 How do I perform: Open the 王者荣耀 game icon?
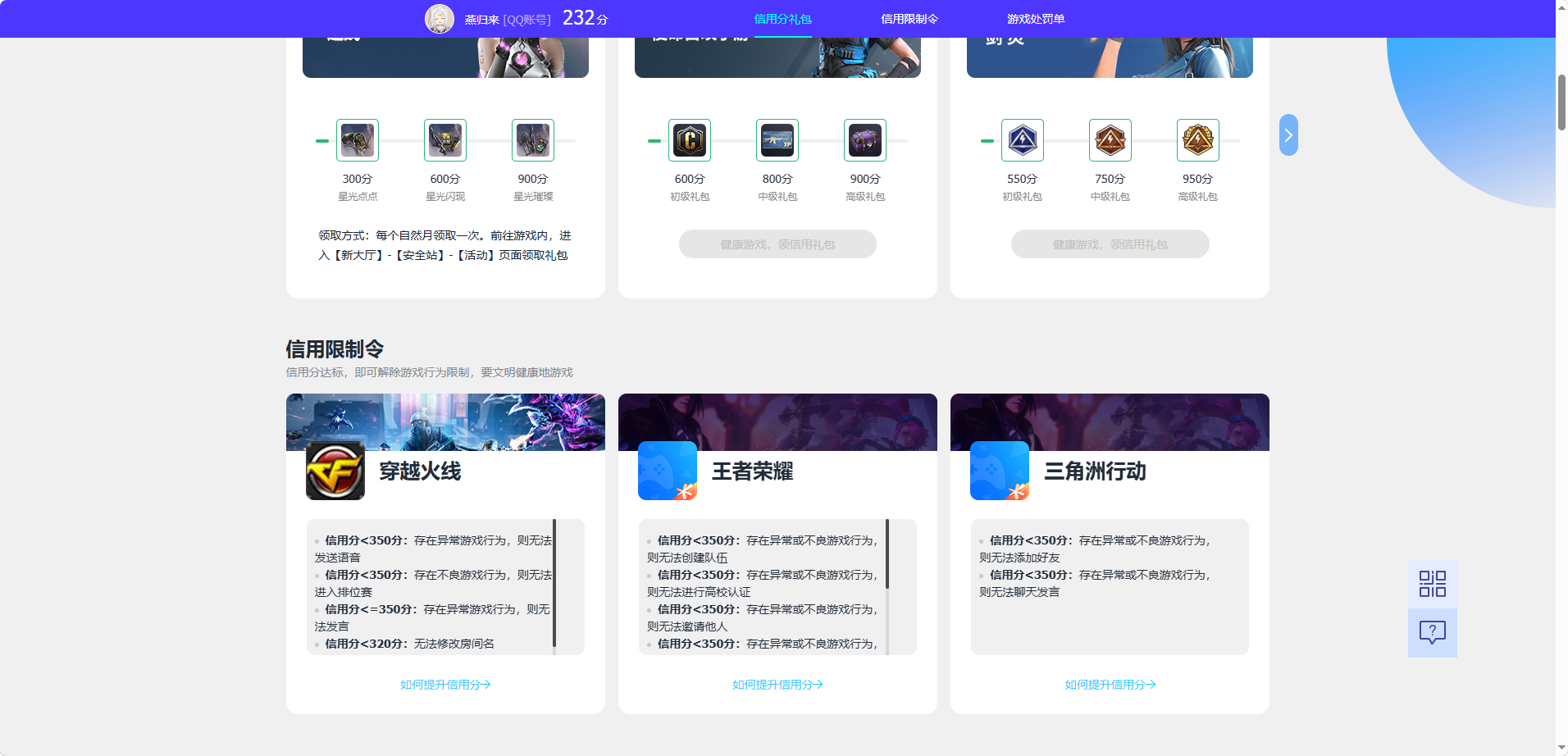click(668, 471)
